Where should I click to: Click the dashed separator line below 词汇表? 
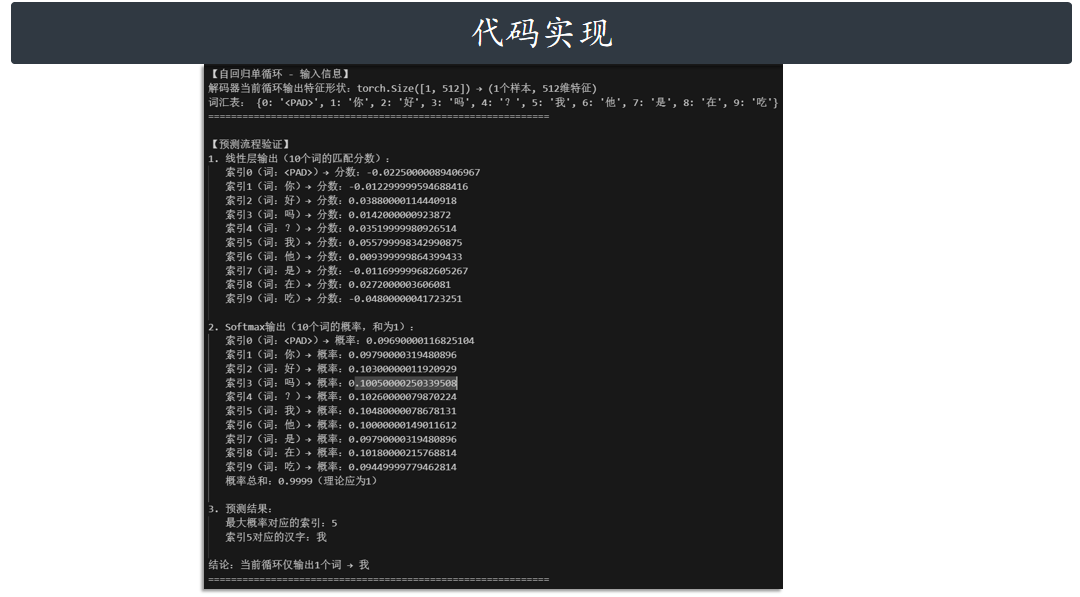coord(378,115)
